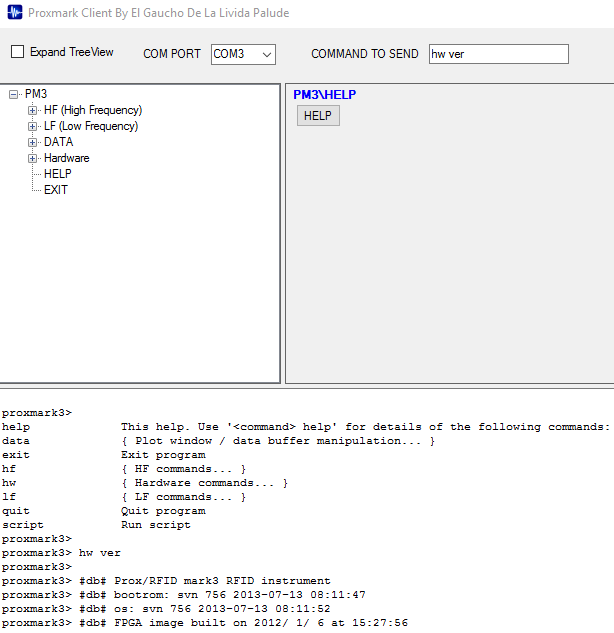The width and height of the screenshot is (614, 633).
Task: Open the COM PORT dropdown
Action: [243, 54]
